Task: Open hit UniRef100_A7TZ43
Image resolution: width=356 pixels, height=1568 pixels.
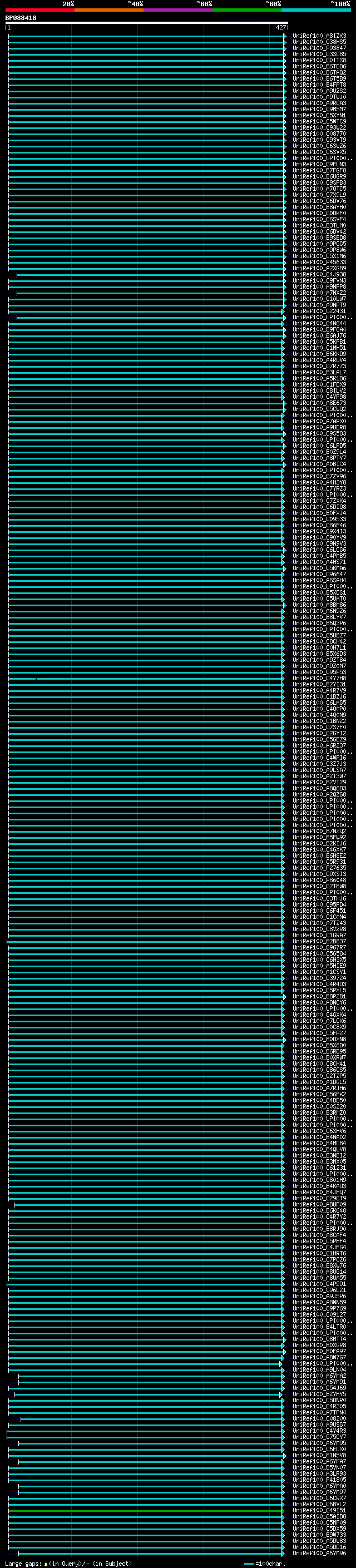Action: (x=319, y=923)
